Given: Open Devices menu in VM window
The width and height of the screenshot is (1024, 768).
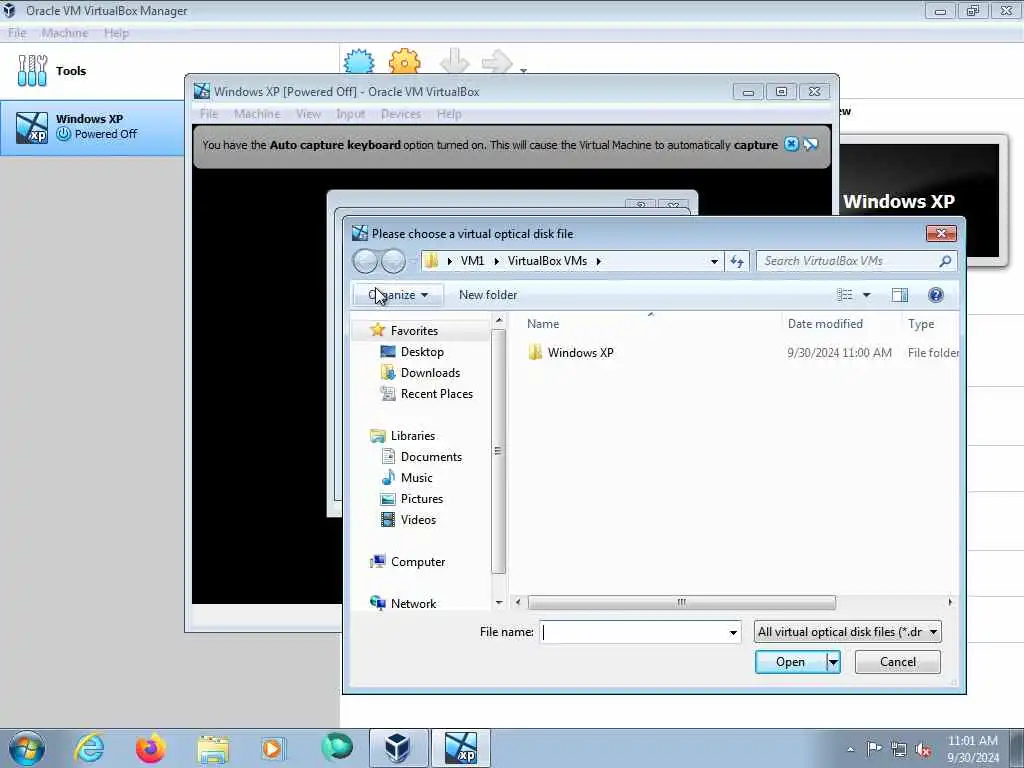Looking at the screenshot, I should coord(400,114).
